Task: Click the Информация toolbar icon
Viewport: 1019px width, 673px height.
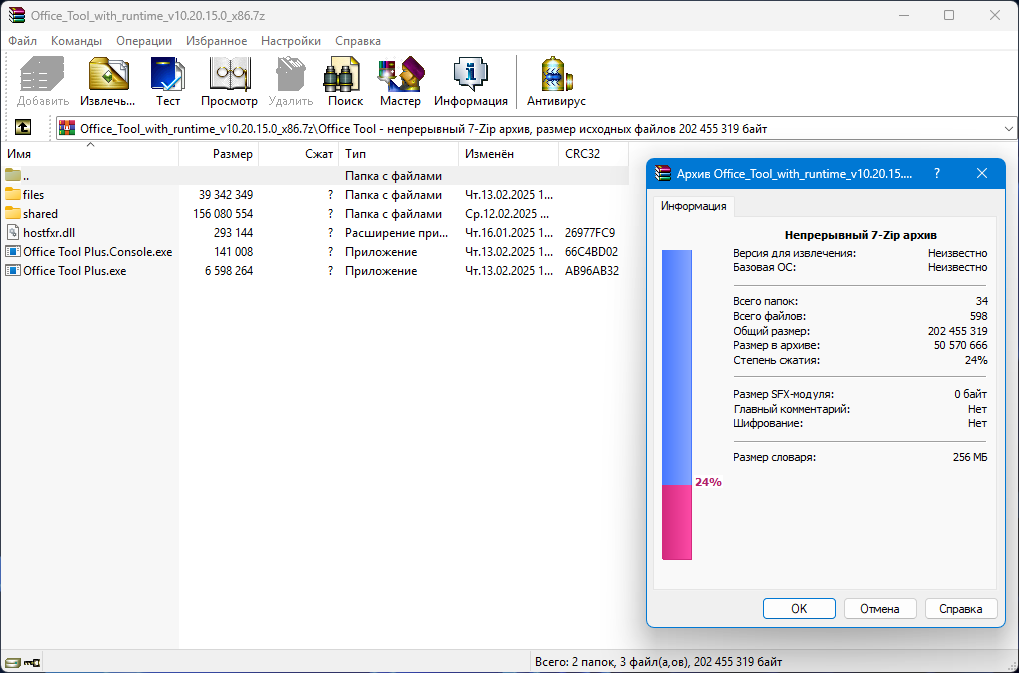Action: coord(471,81)
